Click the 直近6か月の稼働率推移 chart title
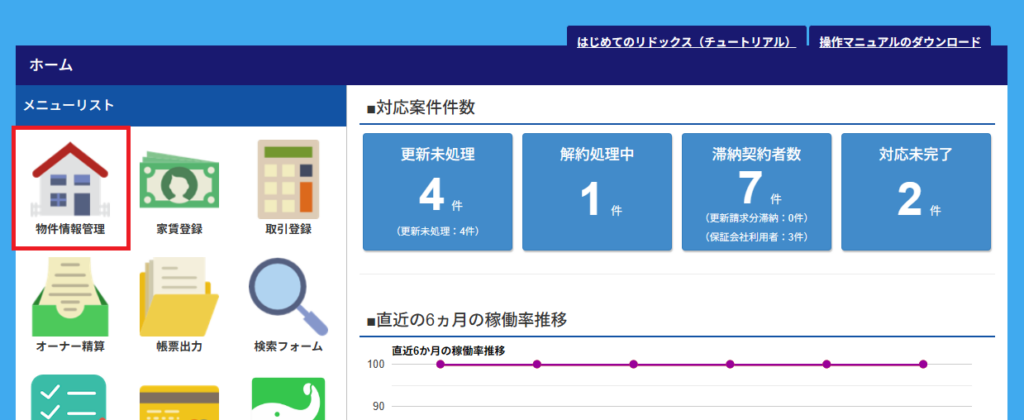The width and height of the screenshot is (1024, 420). pos(448,350)
